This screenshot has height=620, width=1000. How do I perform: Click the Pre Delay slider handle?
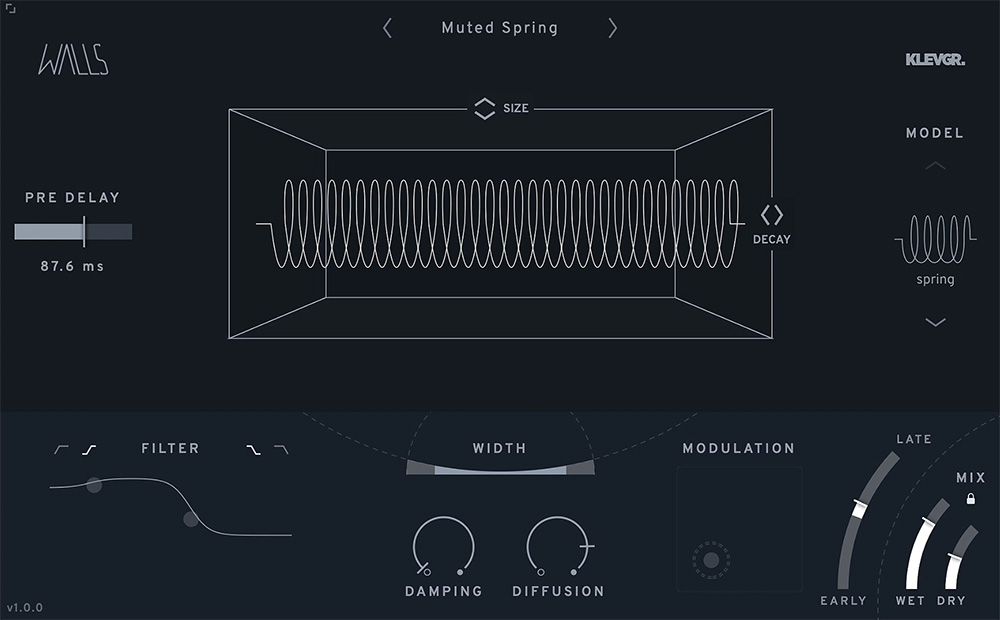pyautogui.click(x=83, y=231)
